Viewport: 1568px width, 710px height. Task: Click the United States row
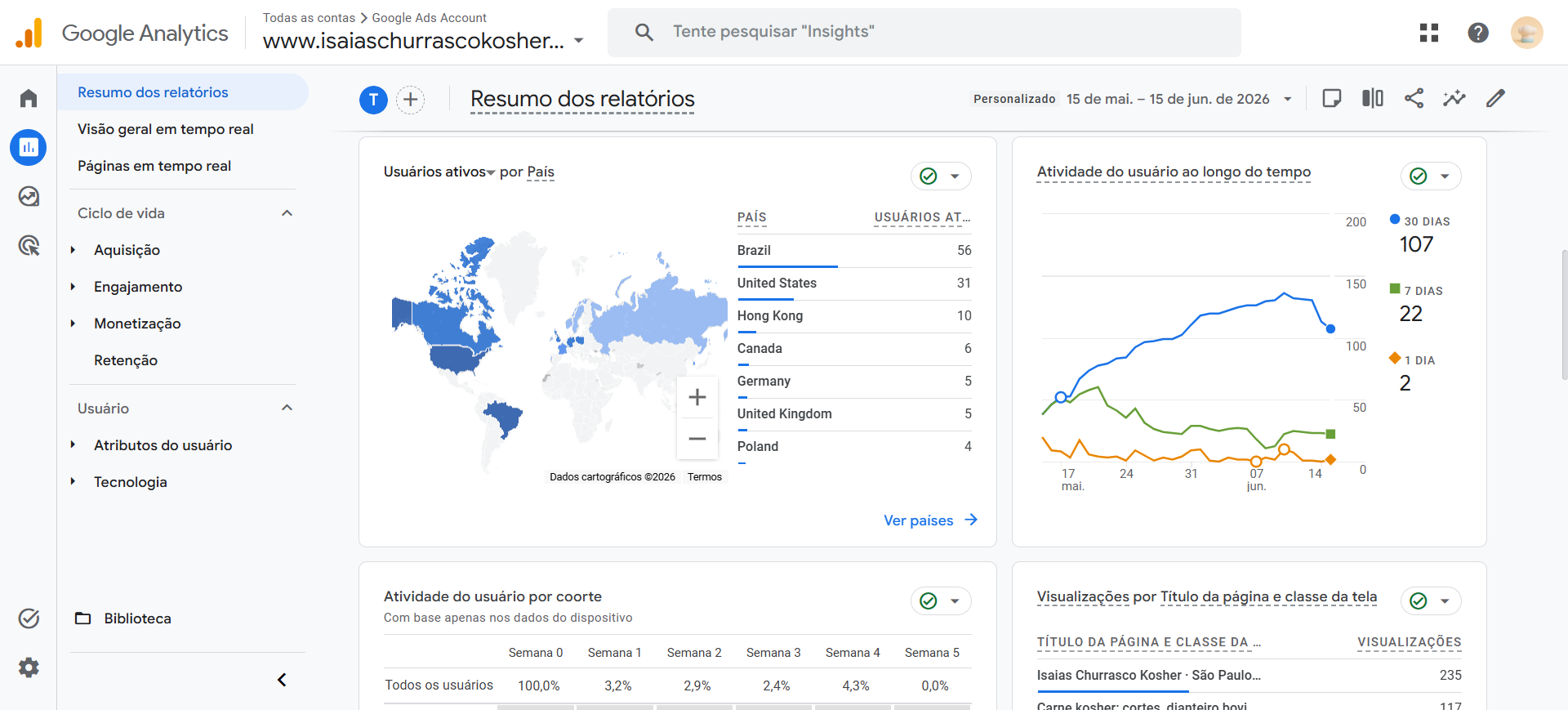[854, 284]
